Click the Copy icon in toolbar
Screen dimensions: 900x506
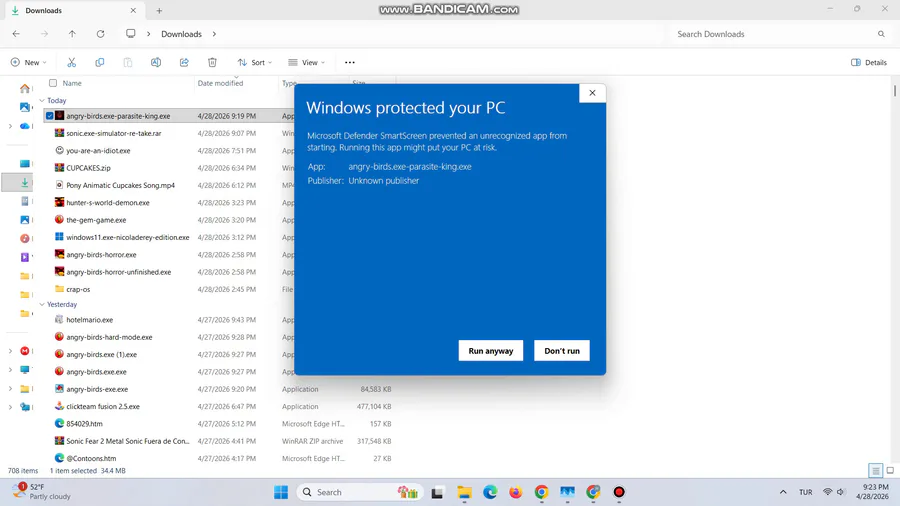(99, 62)
